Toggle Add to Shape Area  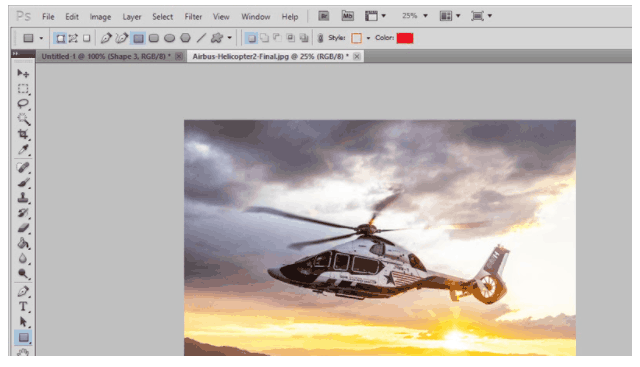tap(264, 38)
